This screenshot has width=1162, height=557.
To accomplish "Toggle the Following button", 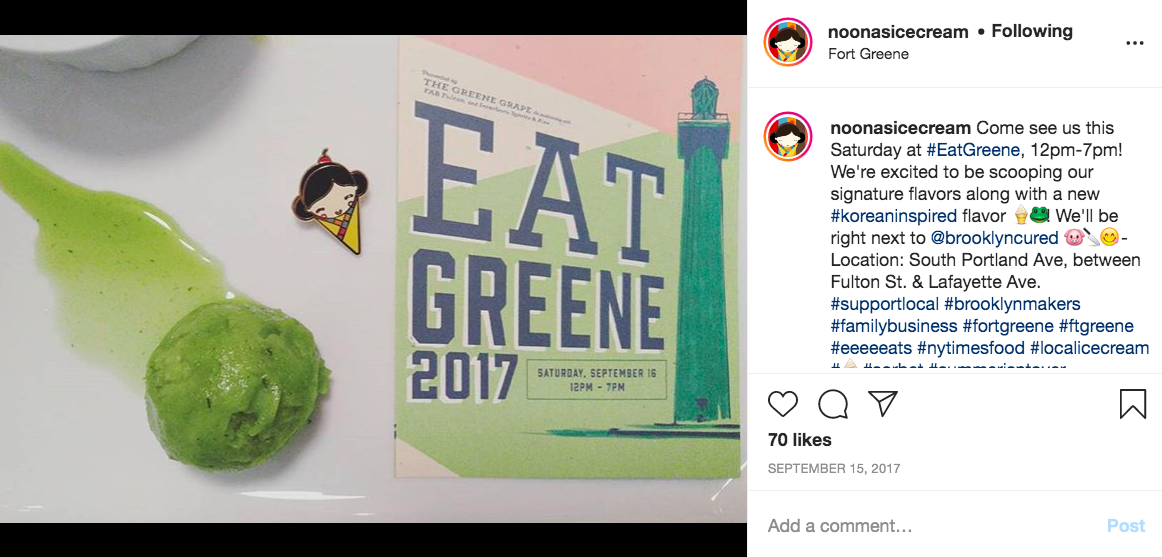I will [1032, 31].
